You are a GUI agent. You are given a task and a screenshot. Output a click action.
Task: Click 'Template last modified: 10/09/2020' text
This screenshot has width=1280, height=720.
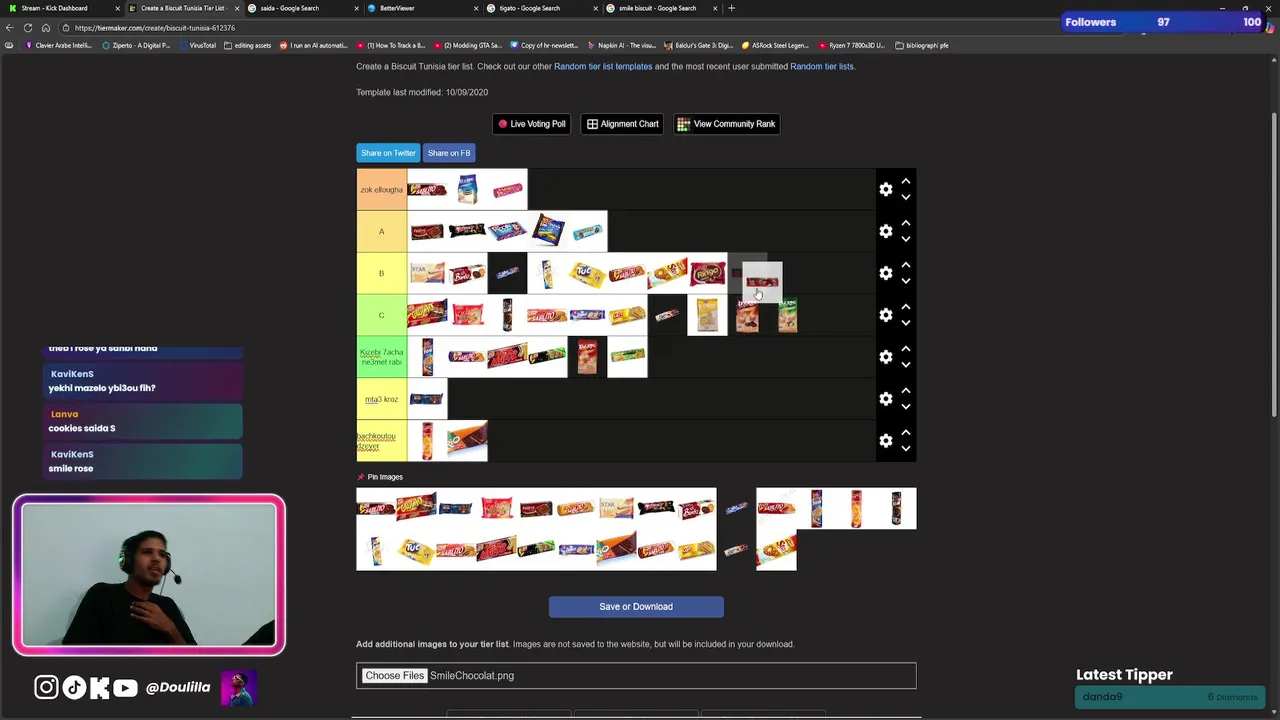point(422,92)
